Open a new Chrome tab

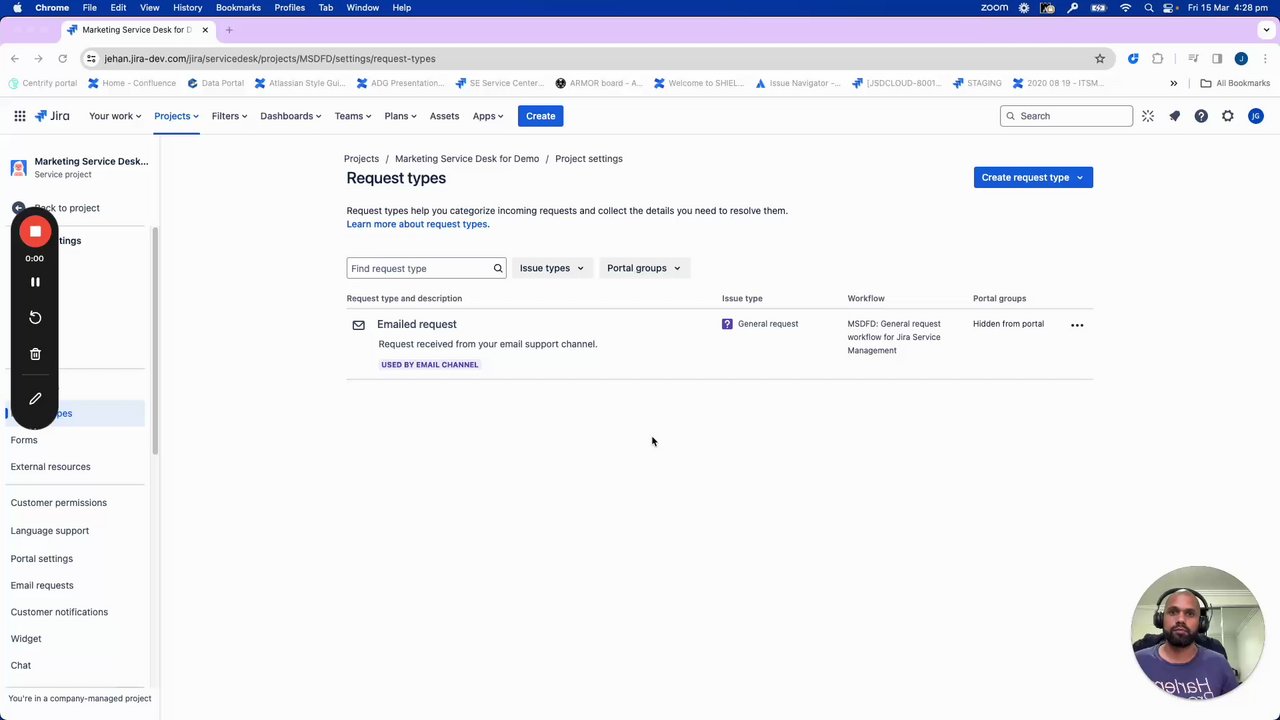pyautogui.click(x=229, y=30)
